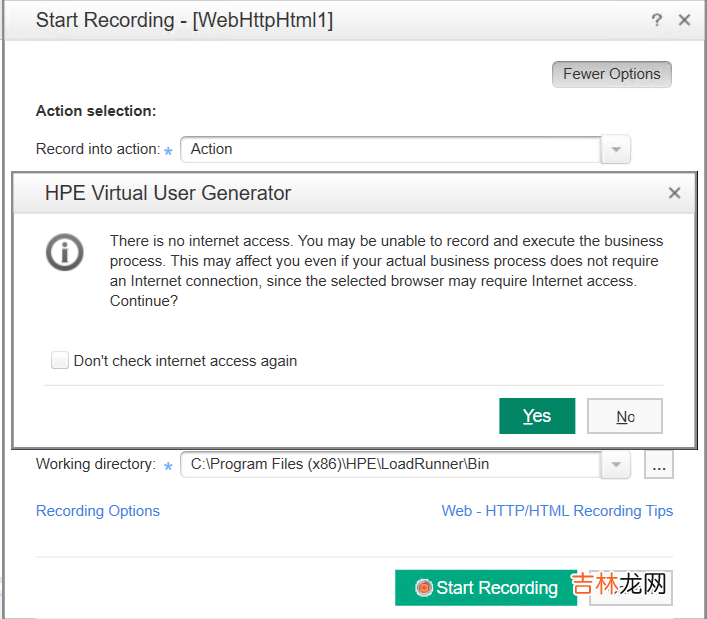Click the help question mark icon
The height and width of the screenshot is (619, 707).
point(656,20)
